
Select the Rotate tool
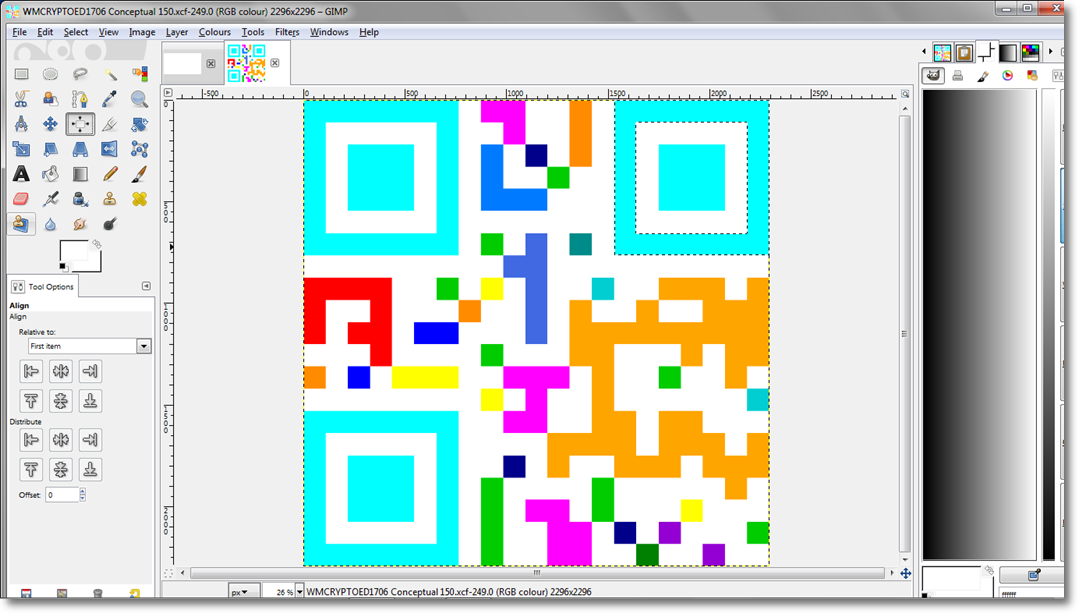(139, 124)
